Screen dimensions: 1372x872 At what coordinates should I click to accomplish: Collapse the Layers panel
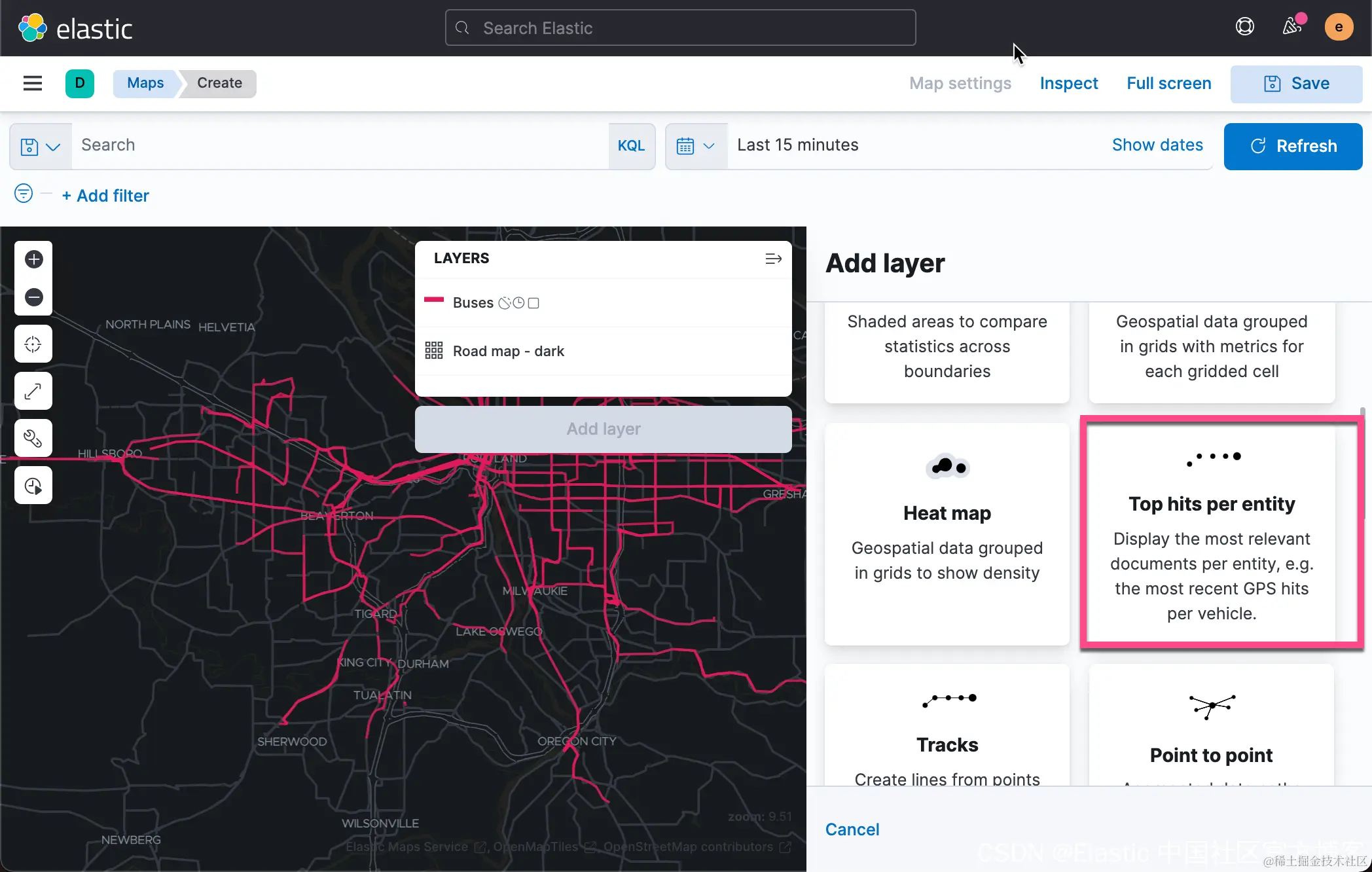(773, 259)
